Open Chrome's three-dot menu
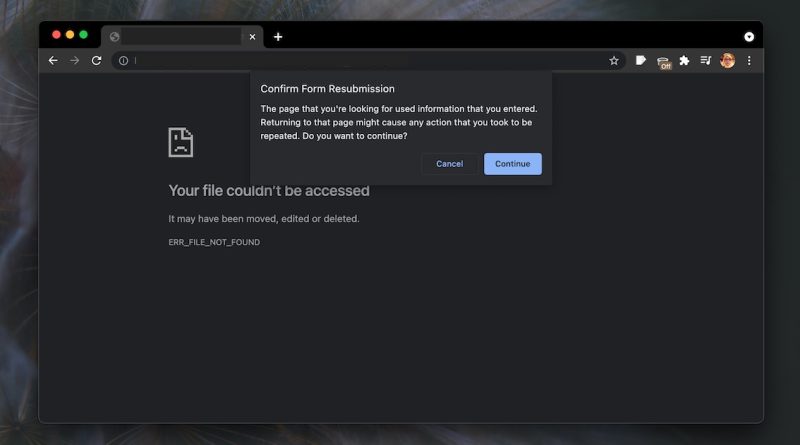Screen dimensions: 800x445 749,61
